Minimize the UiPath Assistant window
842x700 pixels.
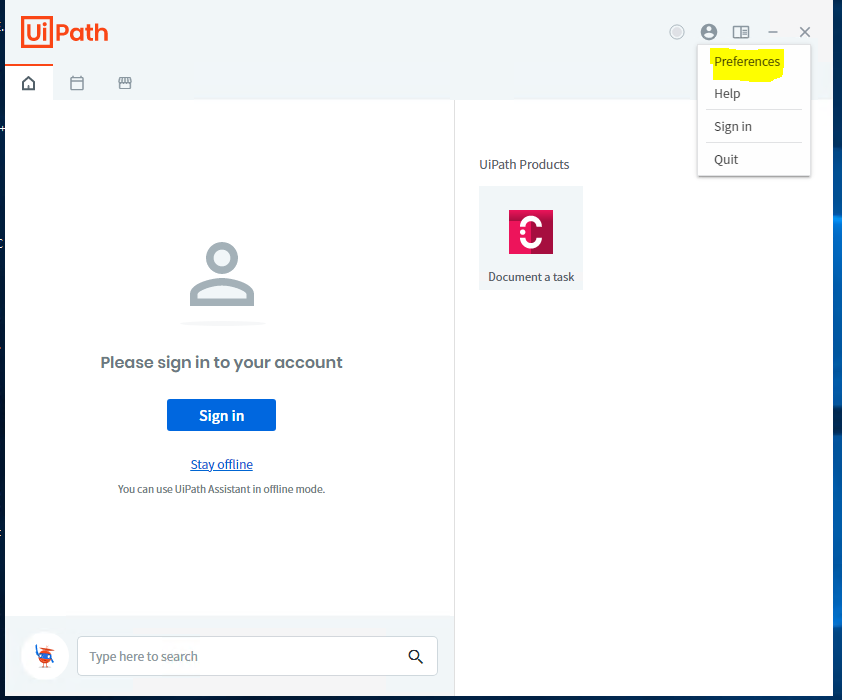point(773,32)
